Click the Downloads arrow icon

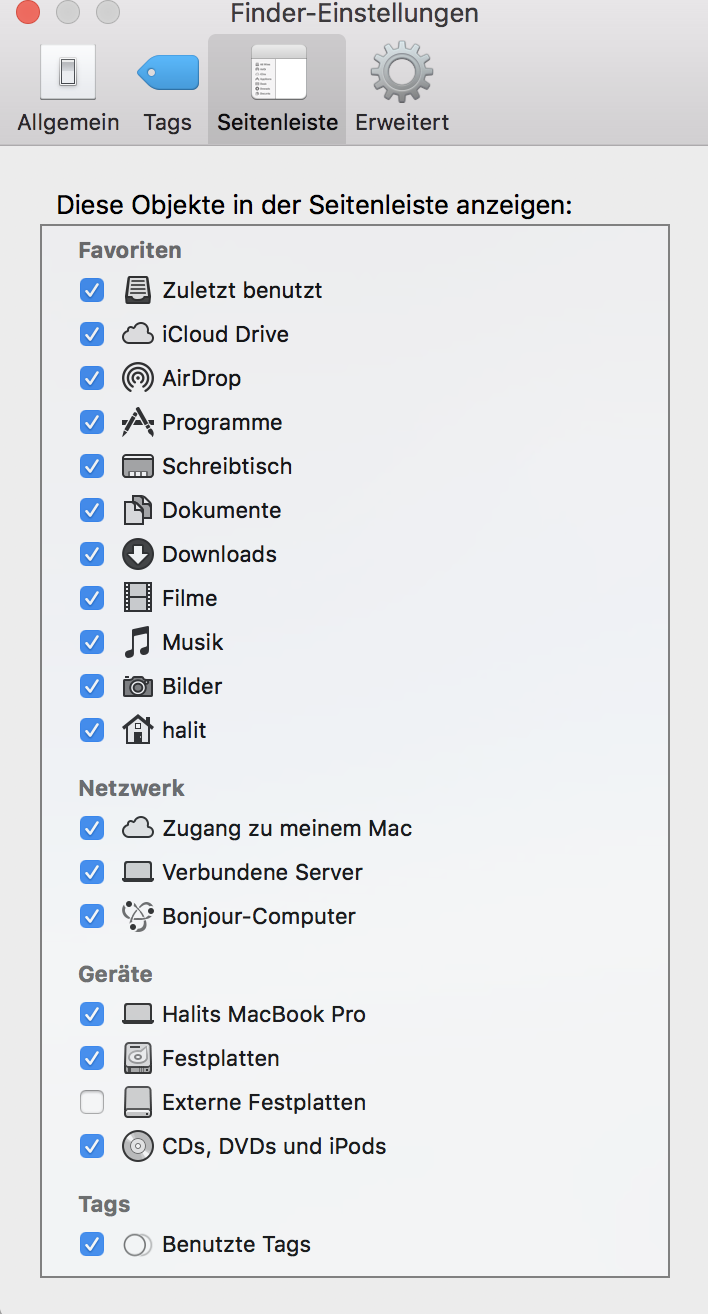click(x=138, y=554)
